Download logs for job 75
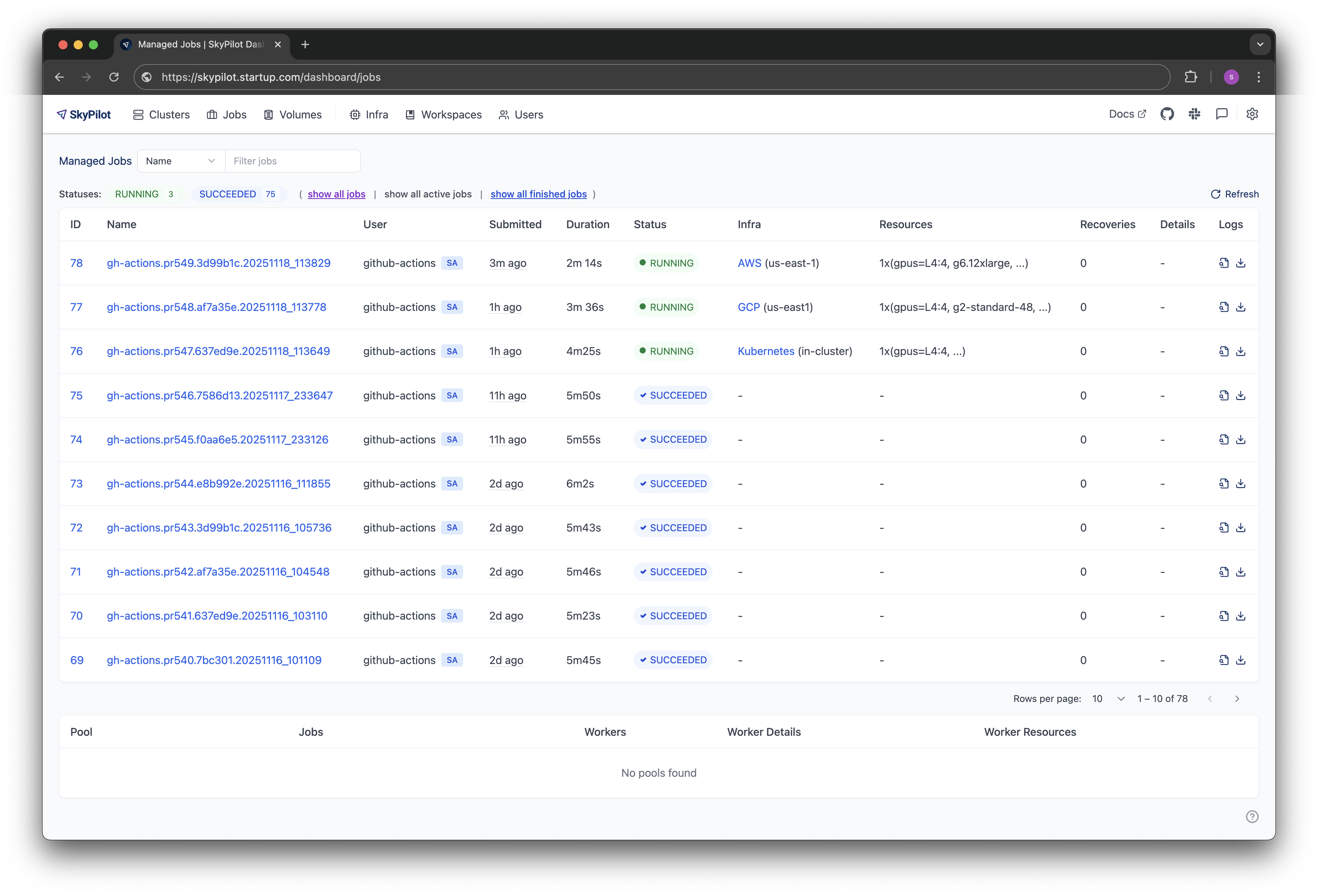Image resolution: width=1318 pixels, height=896 pixels. [1241, 395]
